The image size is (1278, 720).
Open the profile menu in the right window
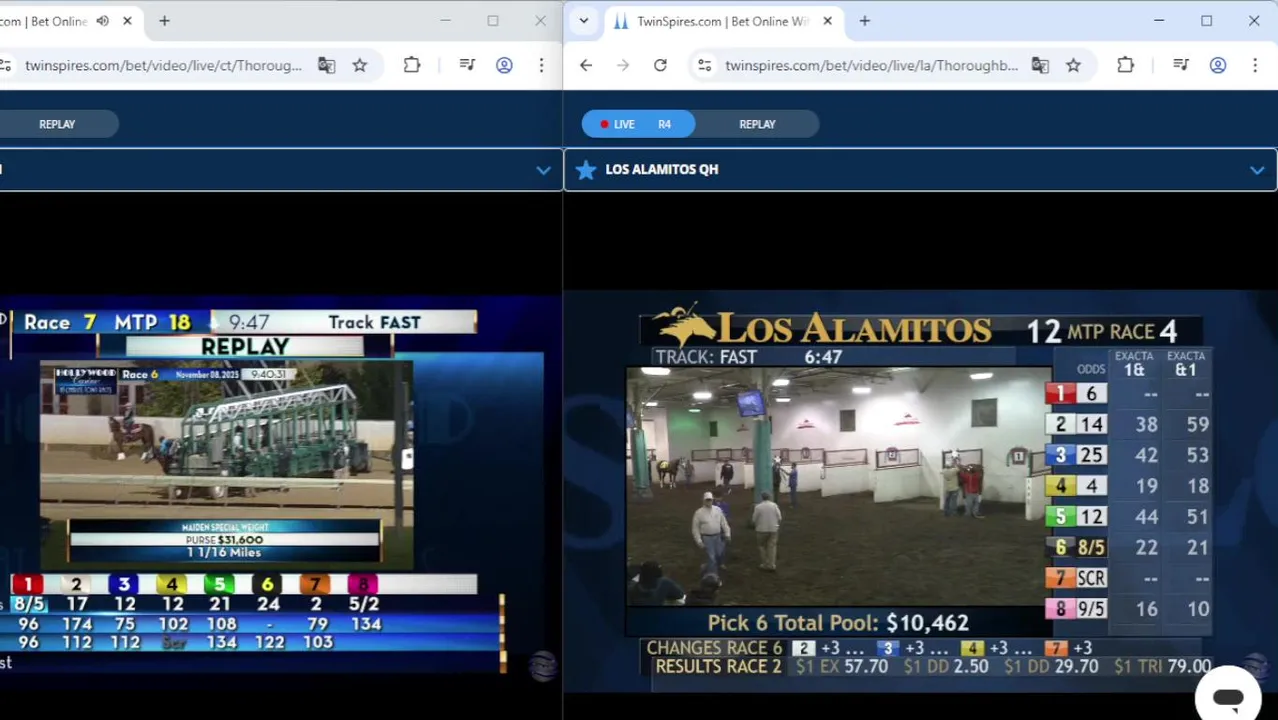[1218, 65]
